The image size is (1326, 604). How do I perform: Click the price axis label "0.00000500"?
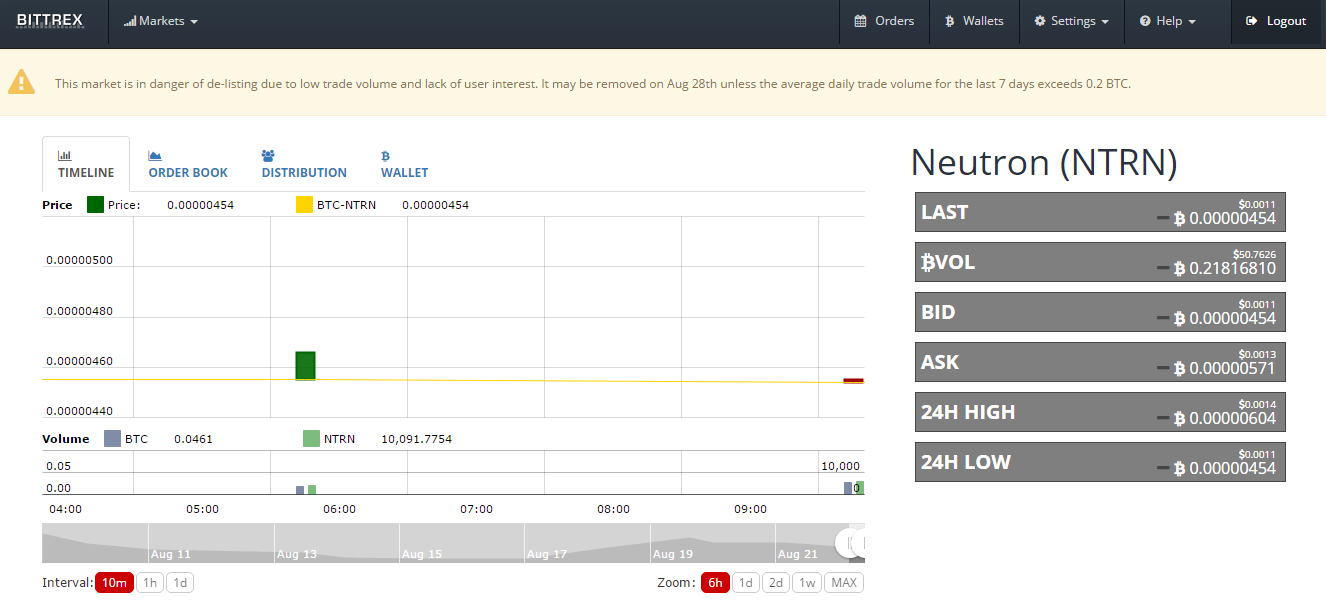79,260
